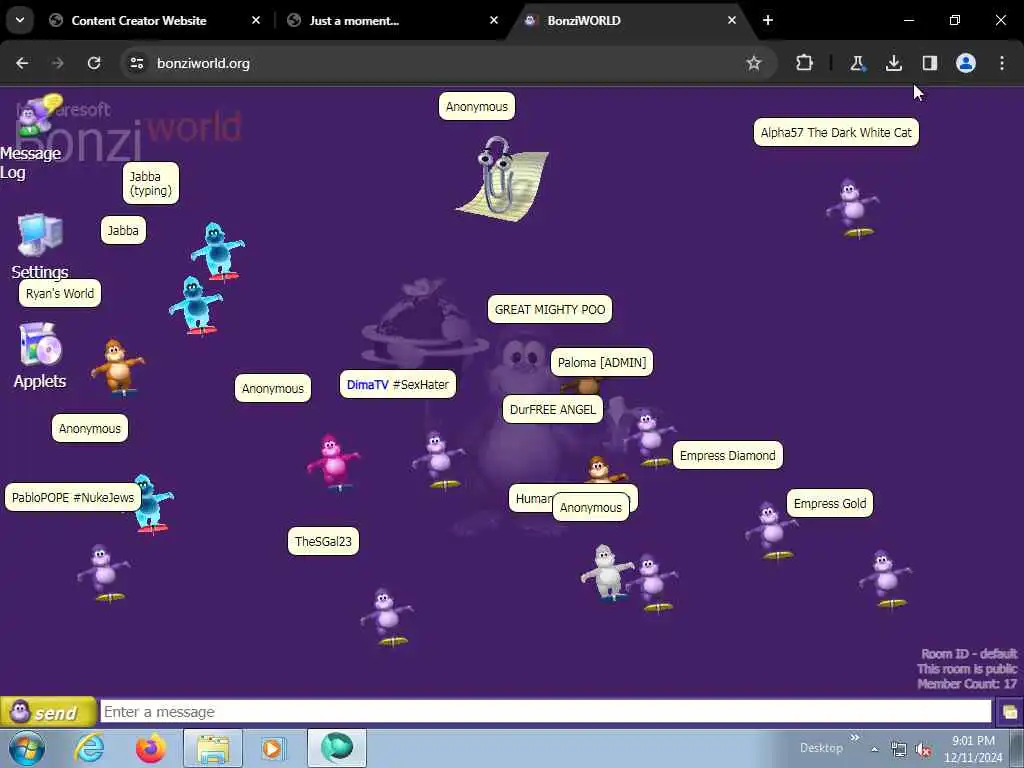
Task: Open site information icon in address bar
Action: tap(136, 63)
